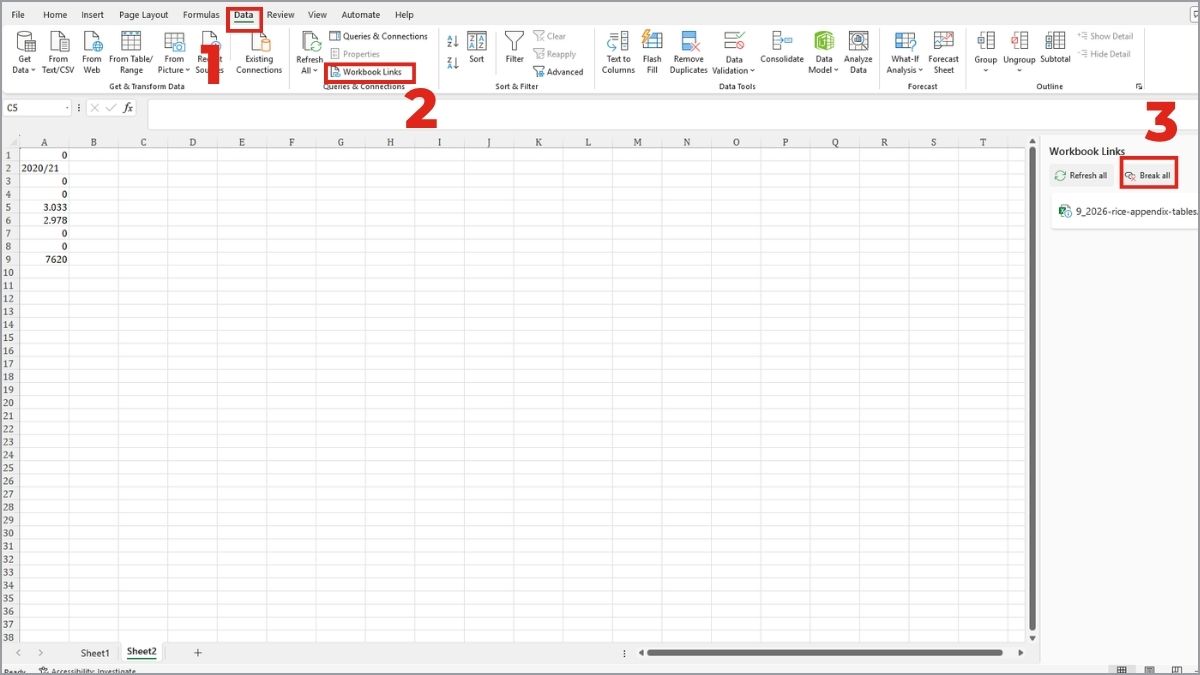
Task: Click Reapply filter
Action: pos(554,54)
